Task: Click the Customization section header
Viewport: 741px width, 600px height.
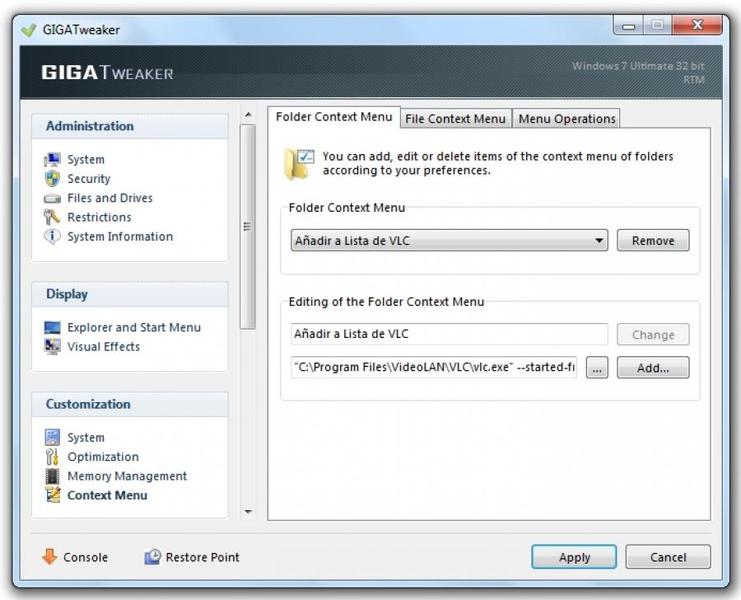Action: coord(130,404)
